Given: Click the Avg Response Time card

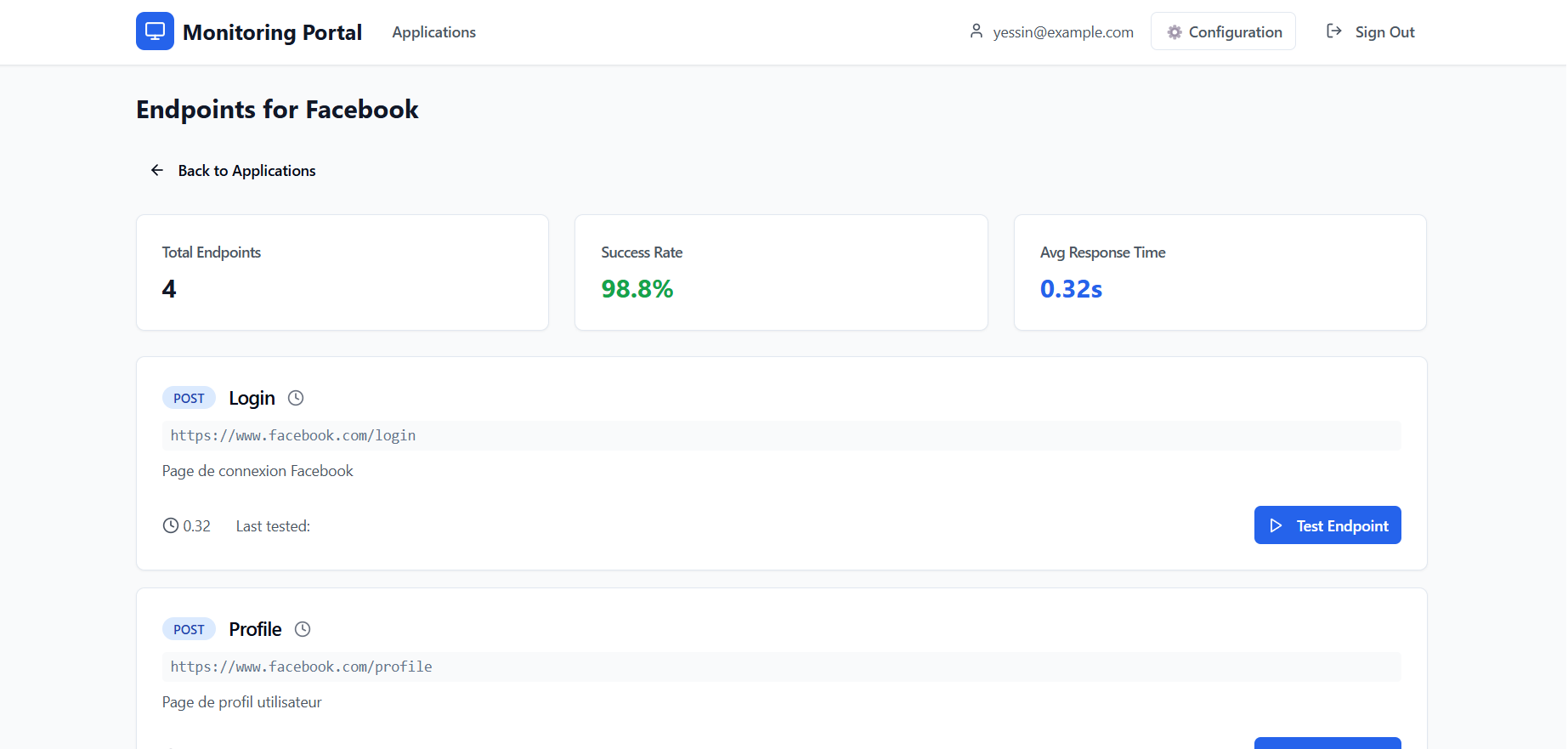Looking at the screenshot, I should 1219,272.
